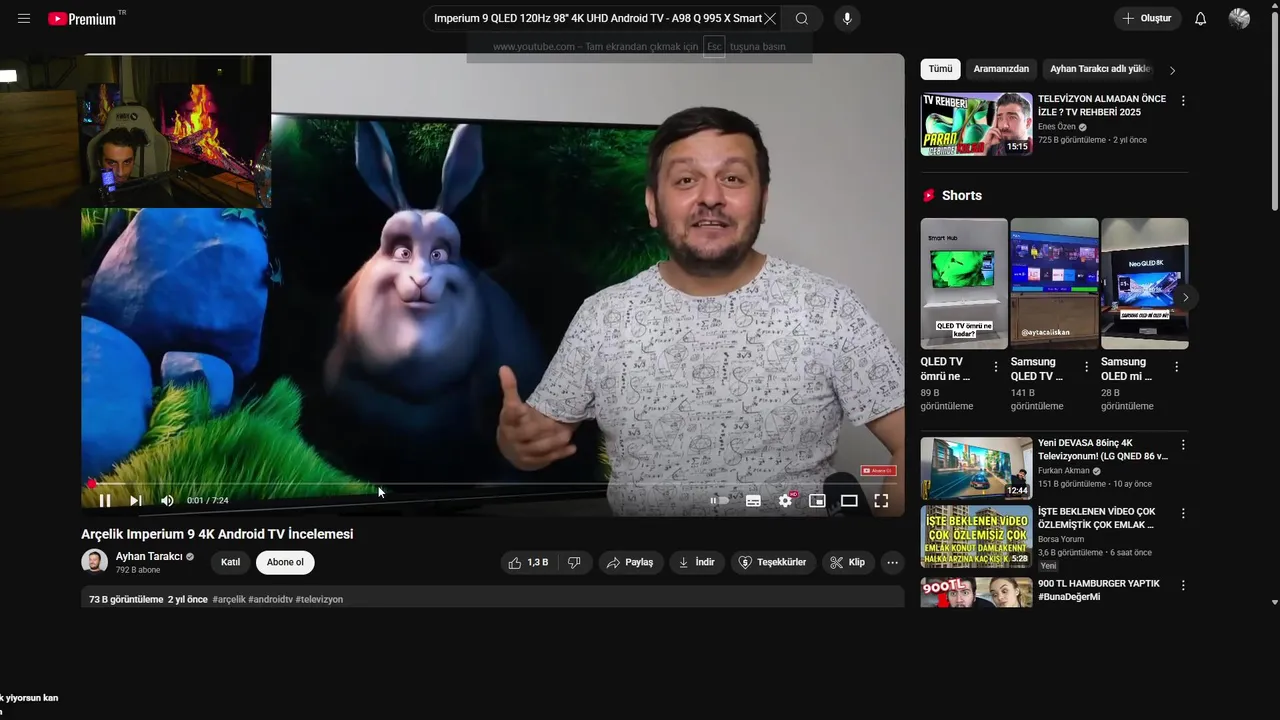Like the video with 1,3 B
1280x720 pixels.
528,562
